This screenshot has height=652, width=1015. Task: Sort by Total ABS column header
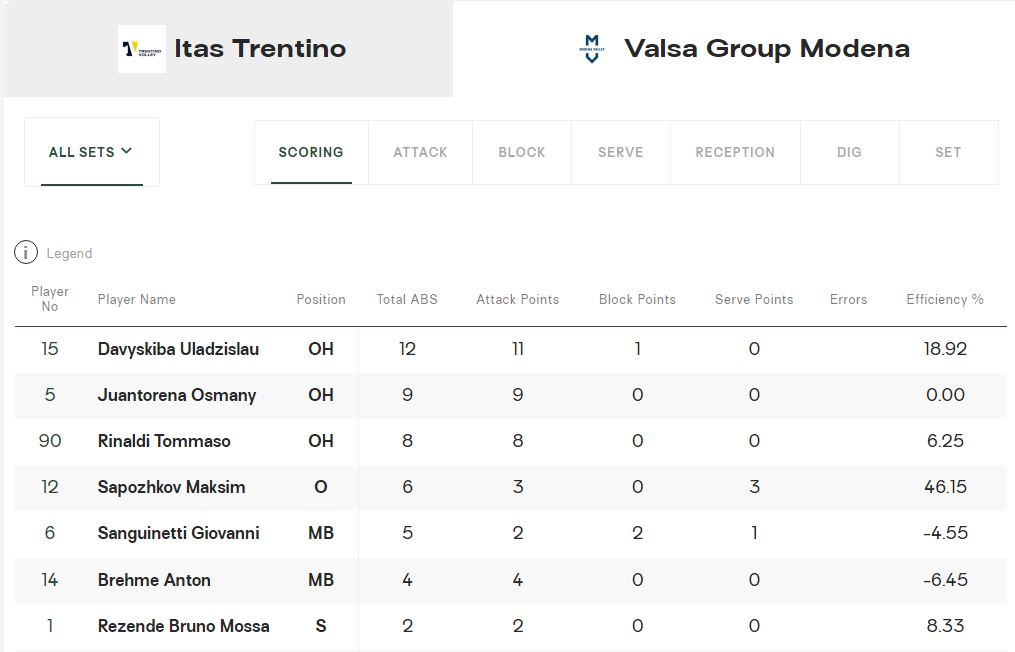click(x=407, y=299)
